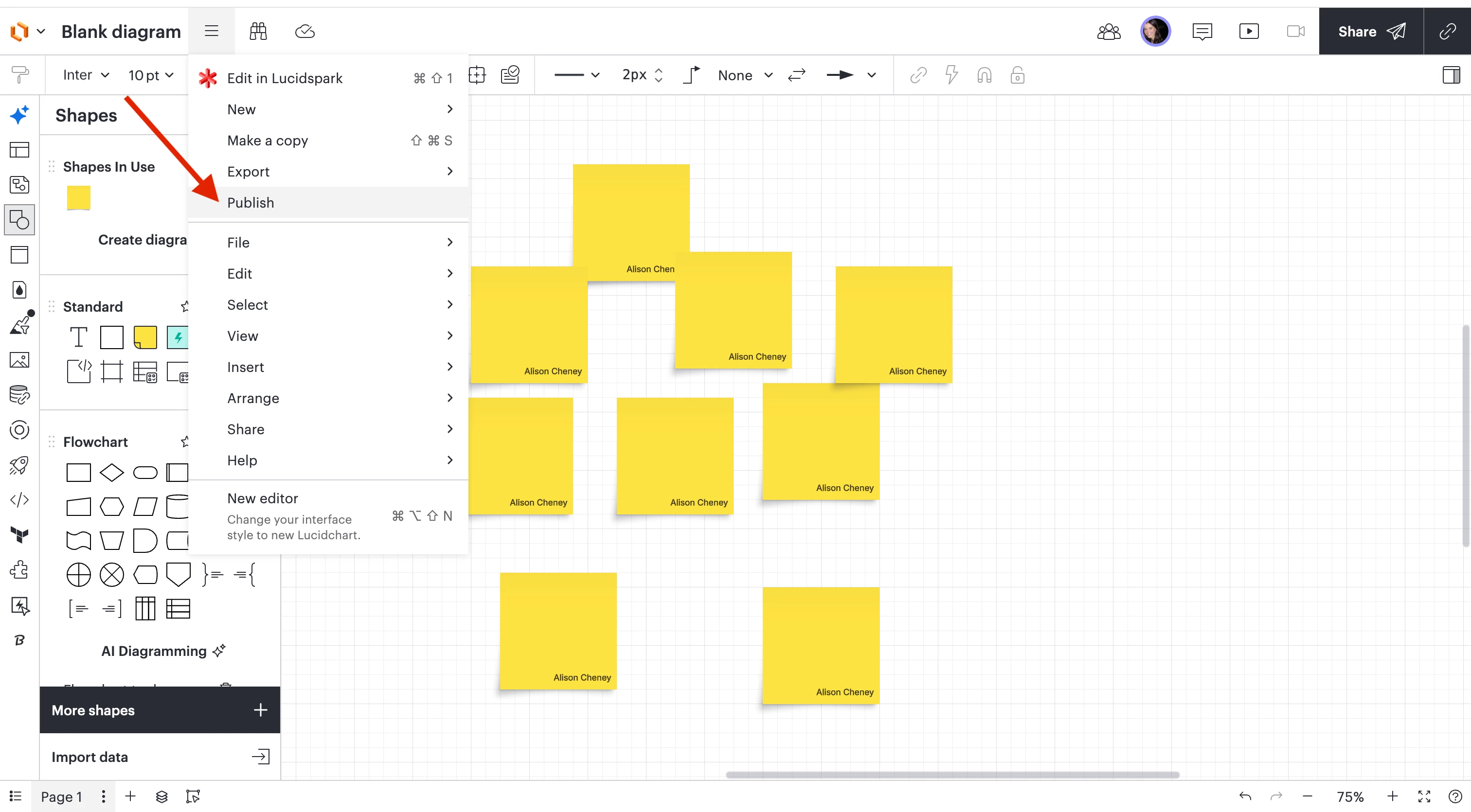Open the font family Inter dropdown
The height and width of the screenshot is (812, 1471).
coord(86,75)
